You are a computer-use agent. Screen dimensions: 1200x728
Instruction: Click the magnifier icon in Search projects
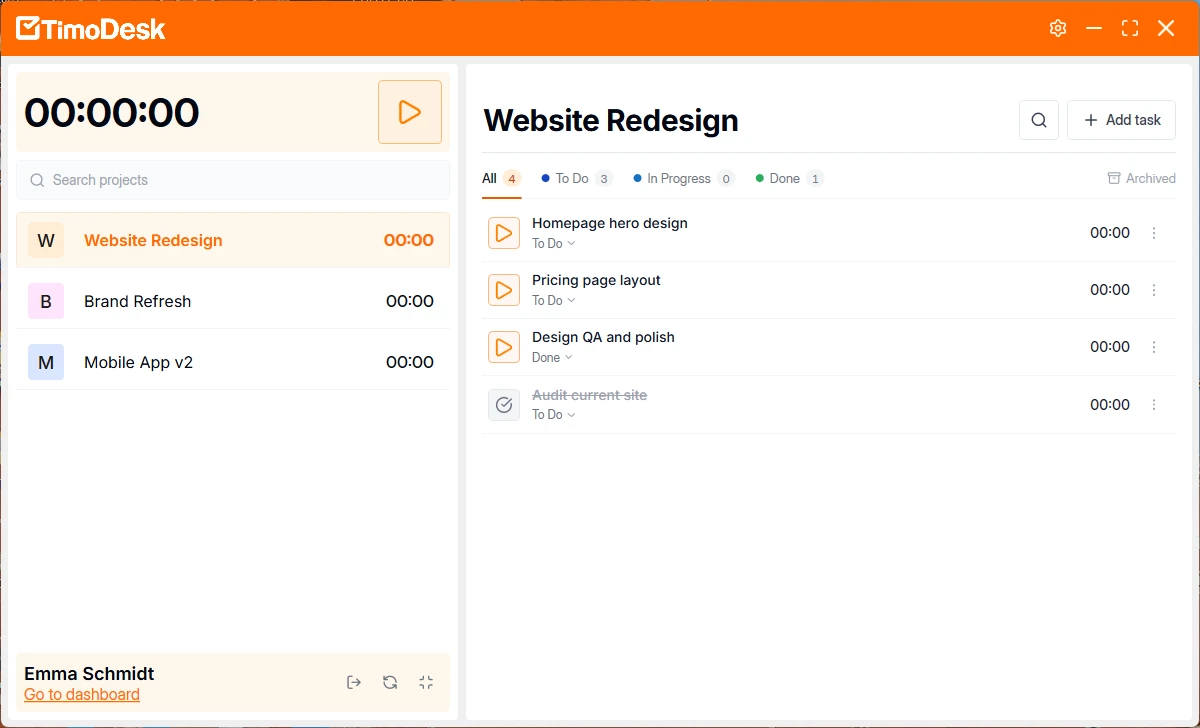pos(37,180)
